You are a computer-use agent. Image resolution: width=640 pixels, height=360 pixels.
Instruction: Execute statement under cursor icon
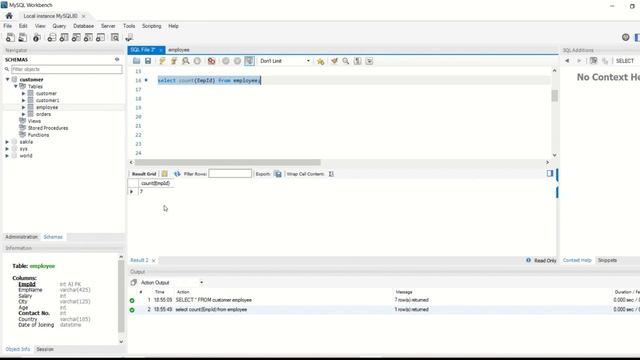click(x=174, y=61)
